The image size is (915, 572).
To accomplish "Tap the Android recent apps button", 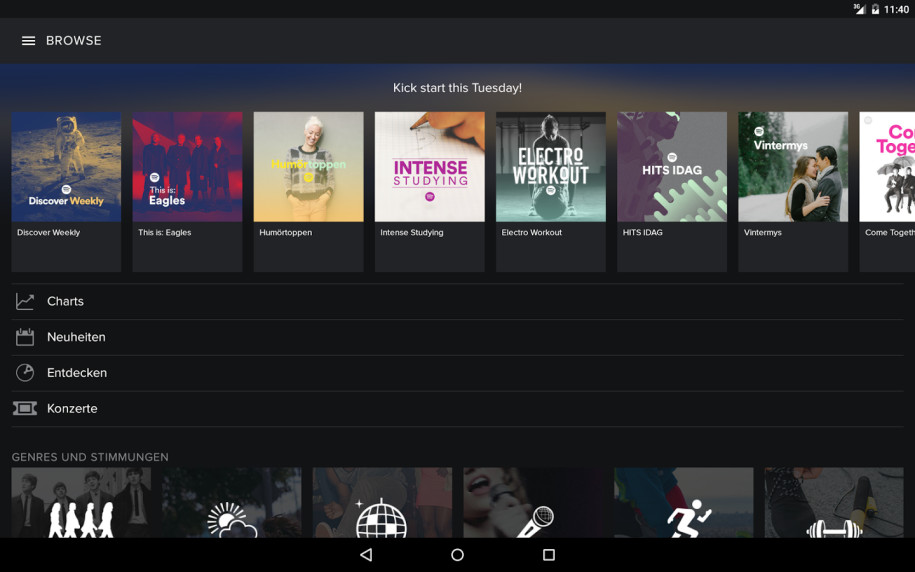I will tap(549, 554).
